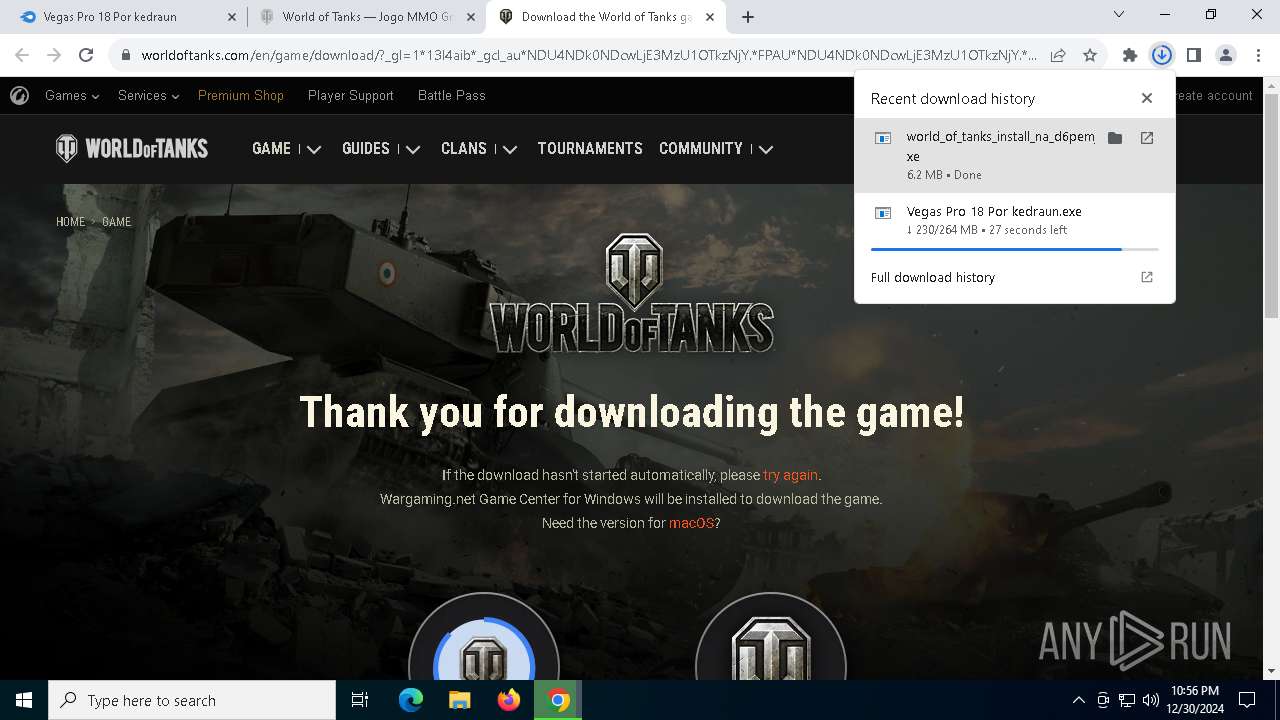Expand the Services dropdown menu

click(148, 96)
